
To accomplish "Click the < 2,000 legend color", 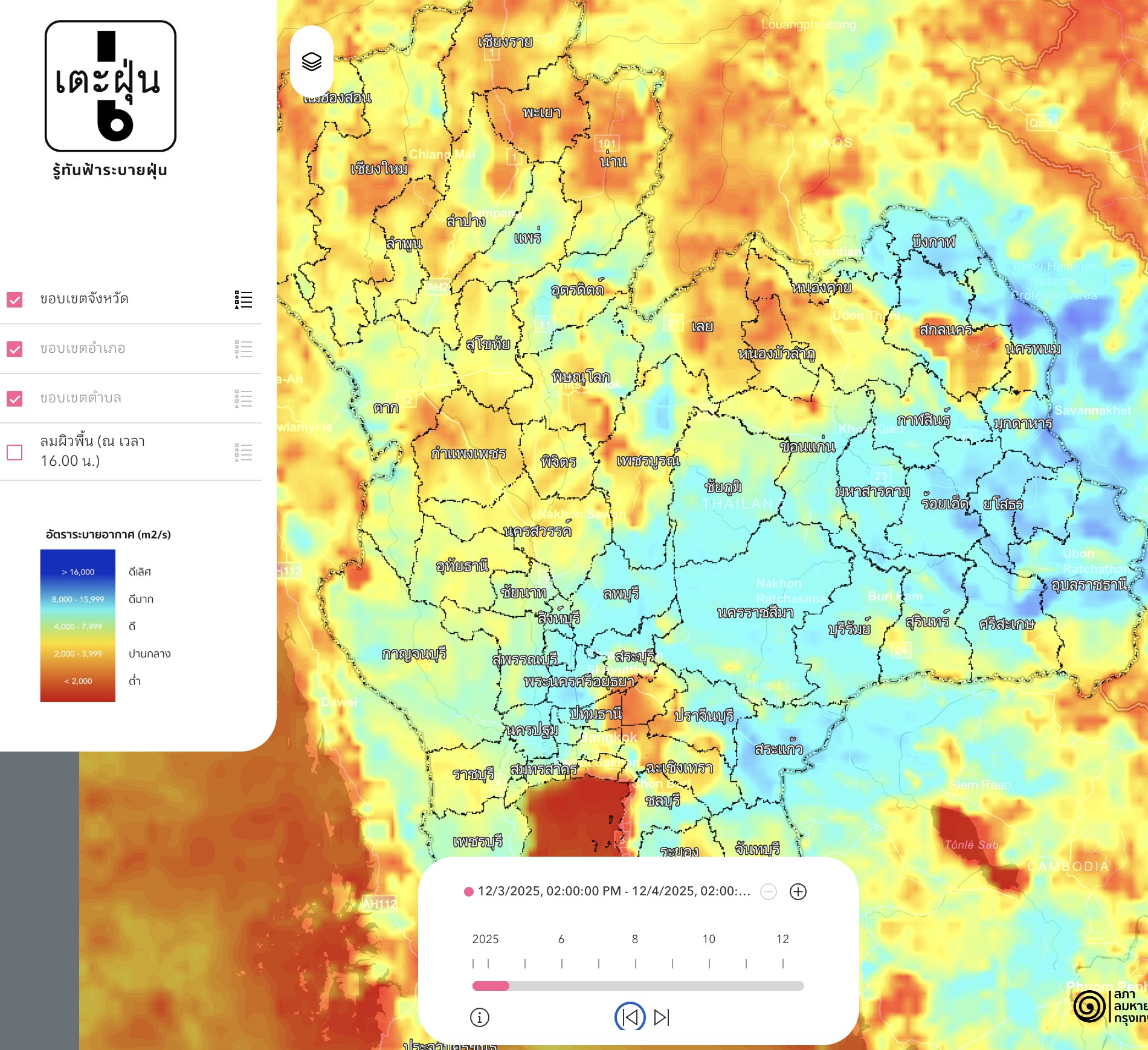I will coord(78,681).
